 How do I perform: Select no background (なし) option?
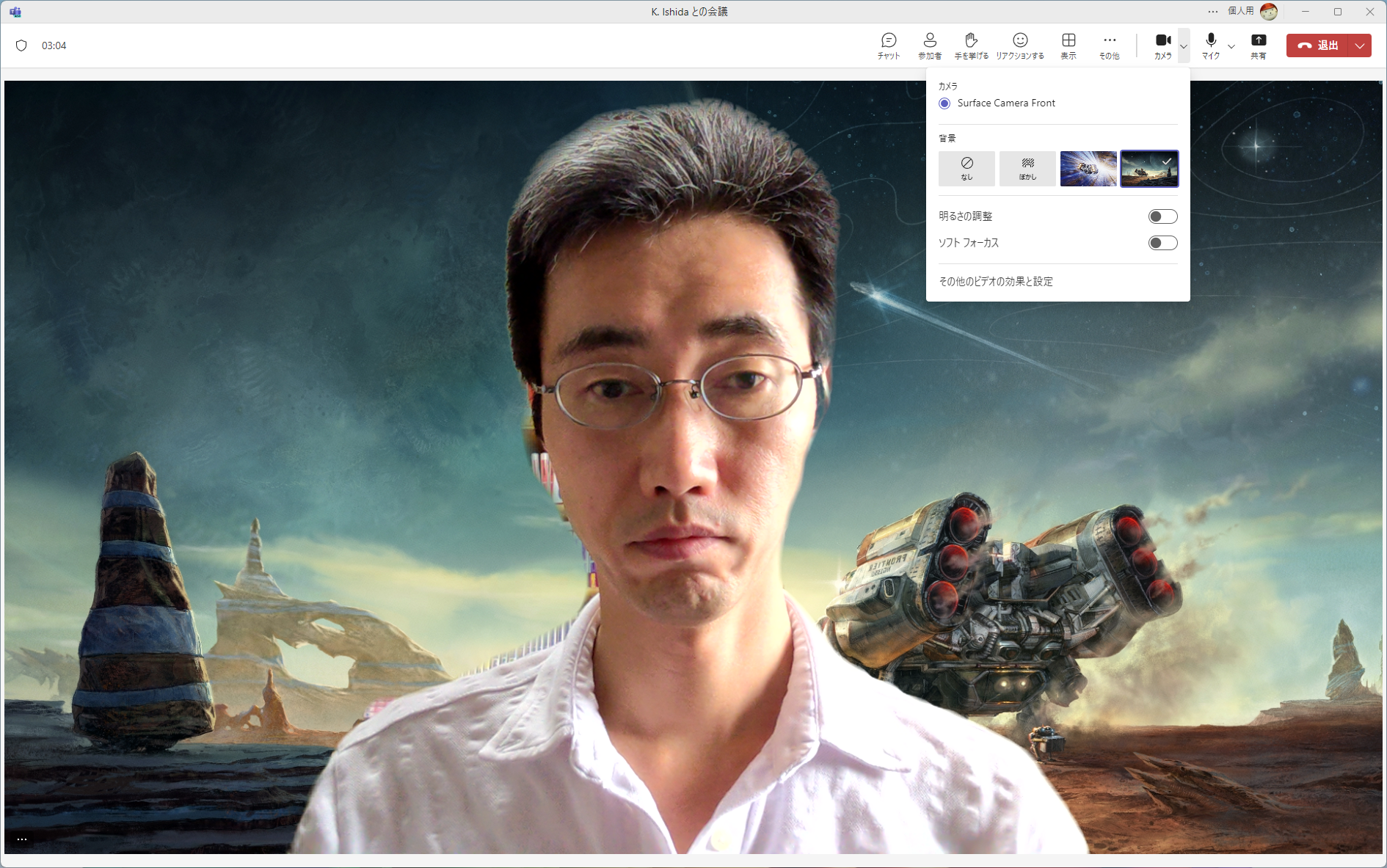[x=966, y=169]
